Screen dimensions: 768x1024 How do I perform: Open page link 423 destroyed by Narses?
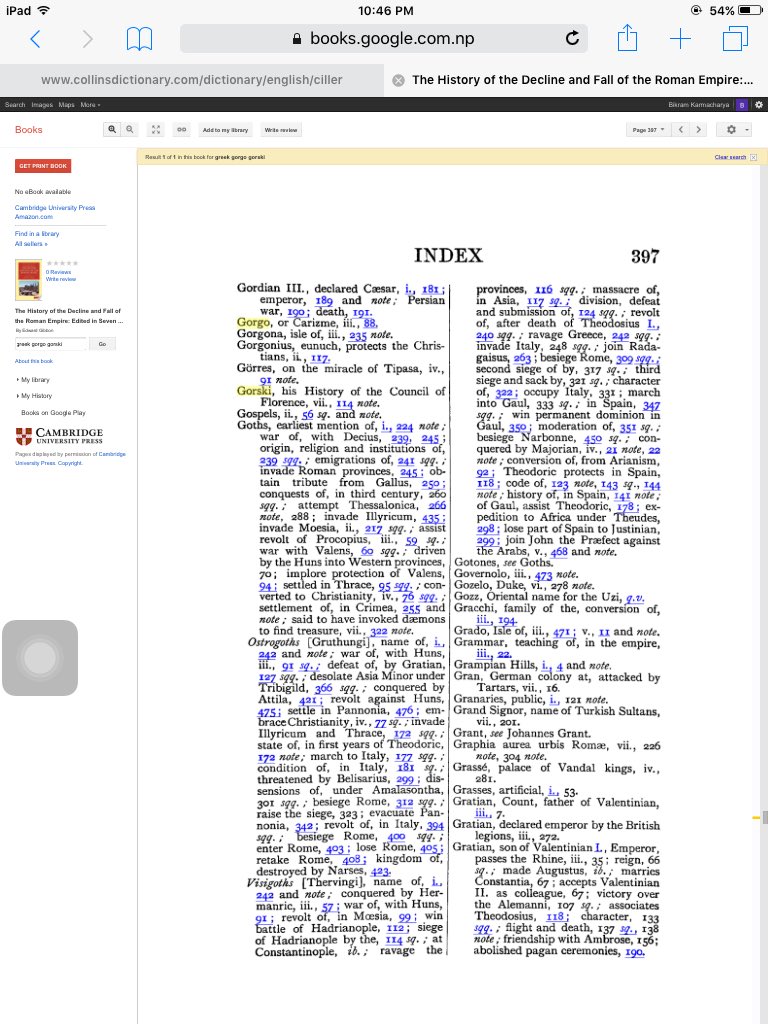(380, 871)
